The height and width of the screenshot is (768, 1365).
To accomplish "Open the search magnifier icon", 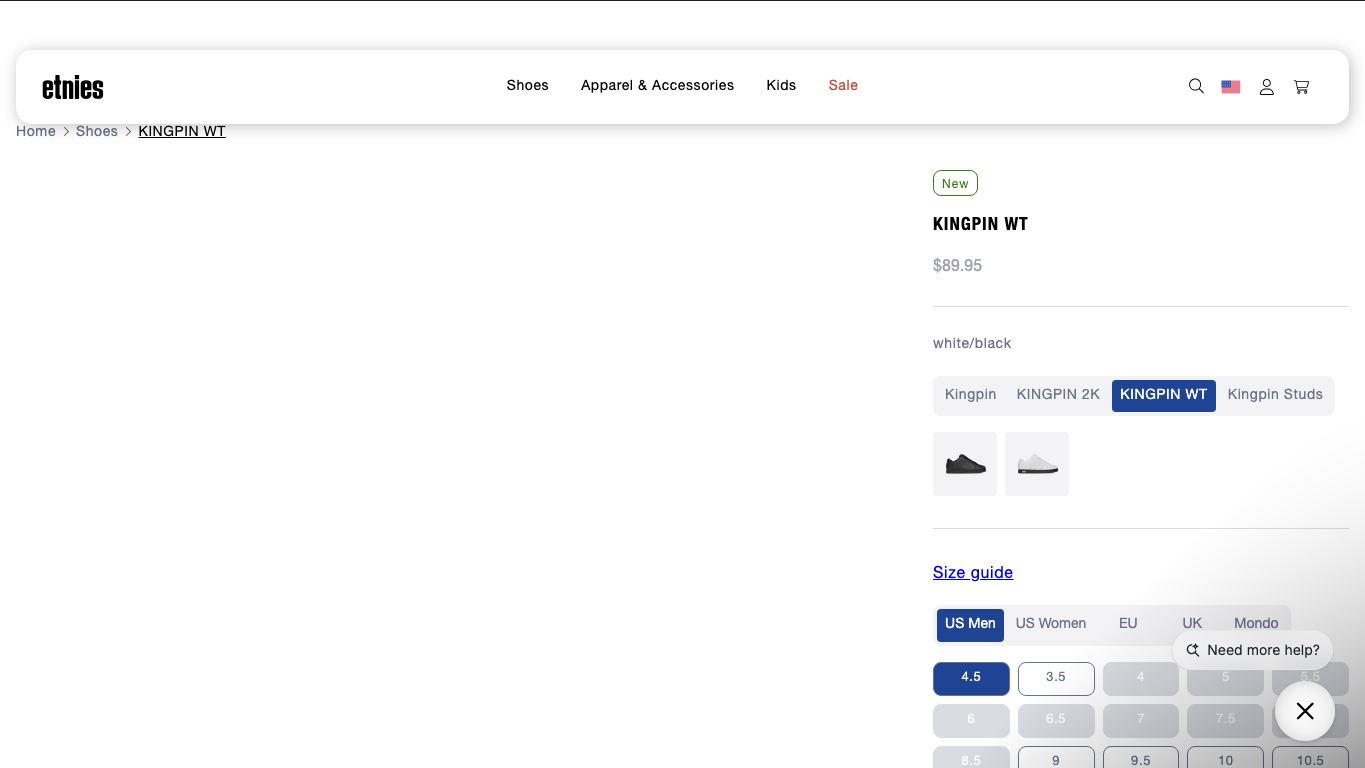I will pyautogui.click(x=1196, y=87).
